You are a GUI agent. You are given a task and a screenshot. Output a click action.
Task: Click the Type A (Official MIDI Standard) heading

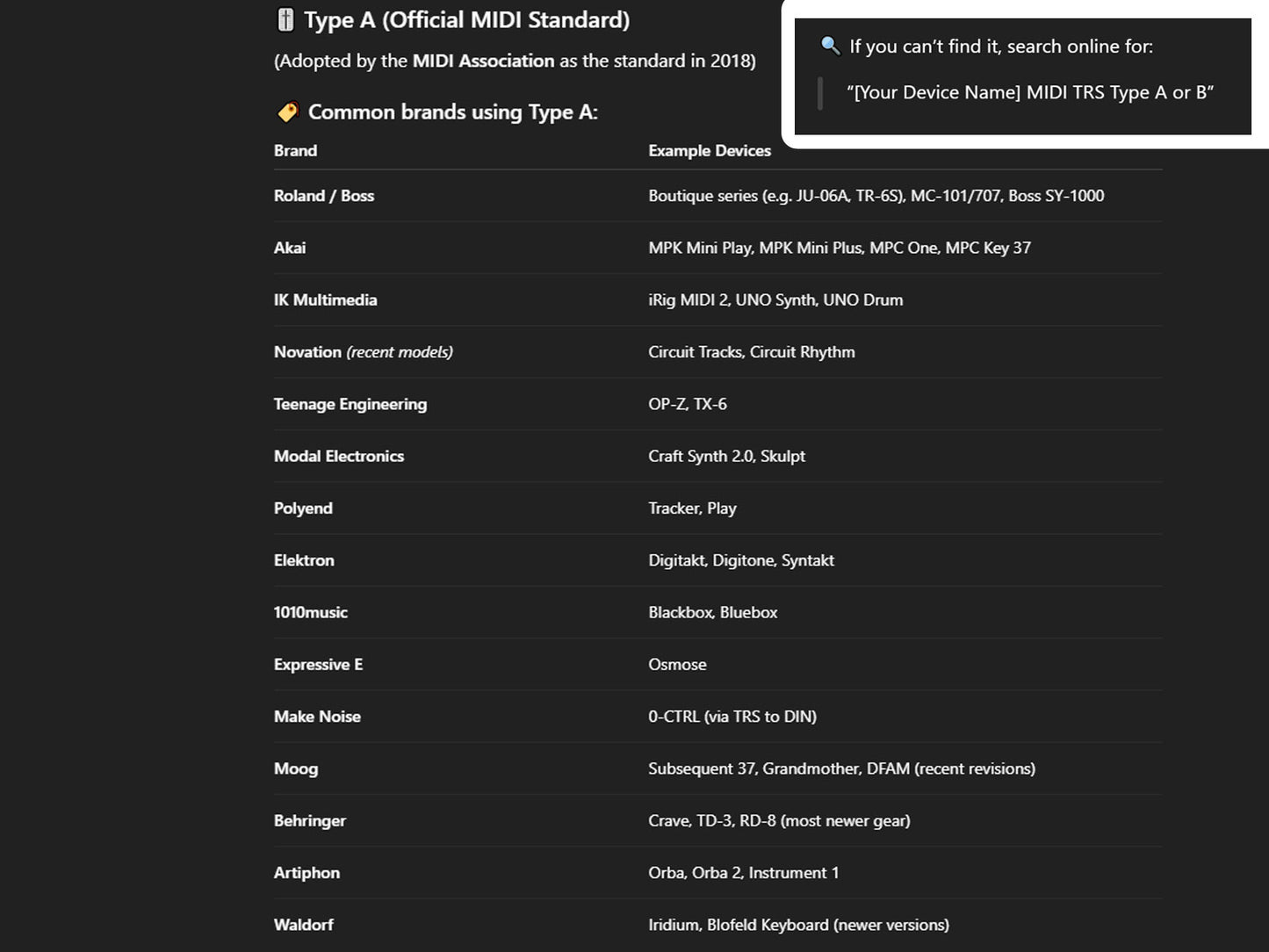point(466,20)
